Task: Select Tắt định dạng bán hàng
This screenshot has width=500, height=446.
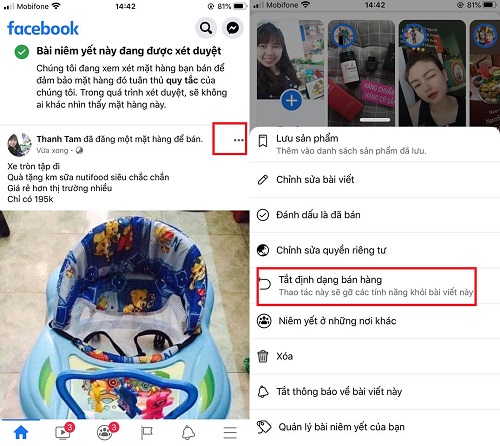Action: (x=366, y=286)
